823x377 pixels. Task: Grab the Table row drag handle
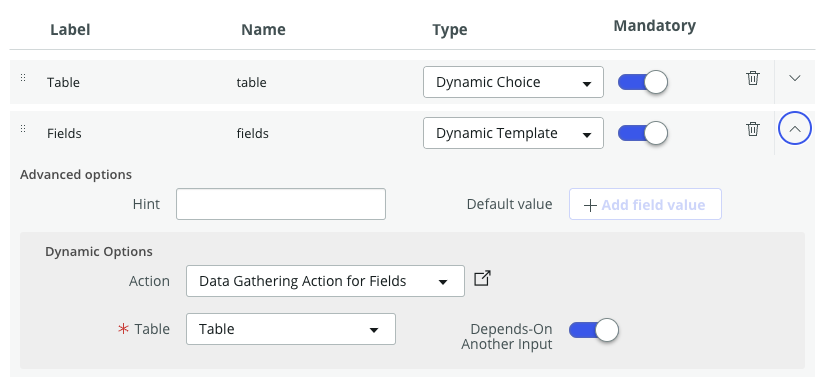point(23,78)
